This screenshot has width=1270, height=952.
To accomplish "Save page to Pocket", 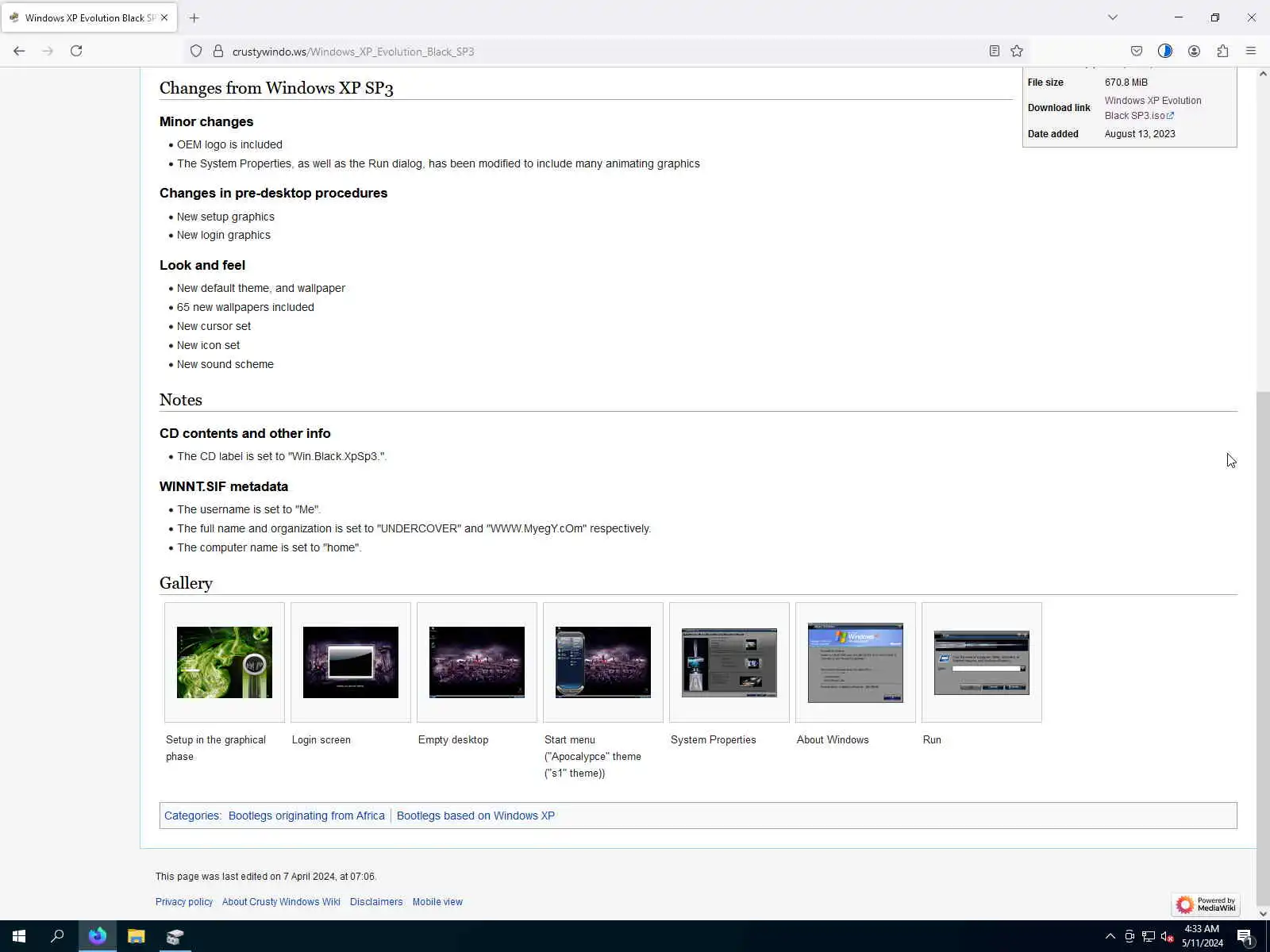I will (x=1137, y=51).
